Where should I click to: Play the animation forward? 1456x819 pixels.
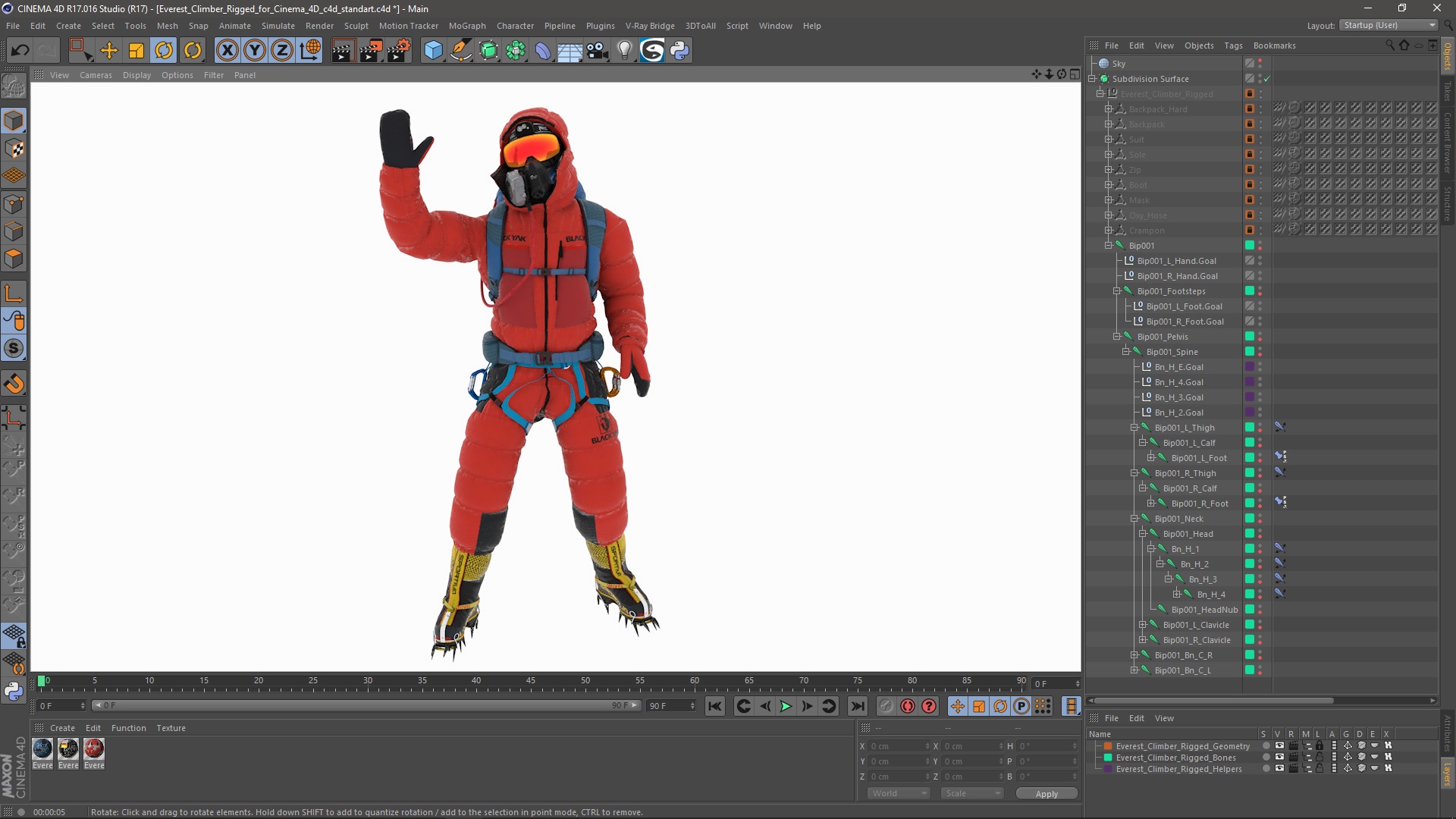(786, 706)
